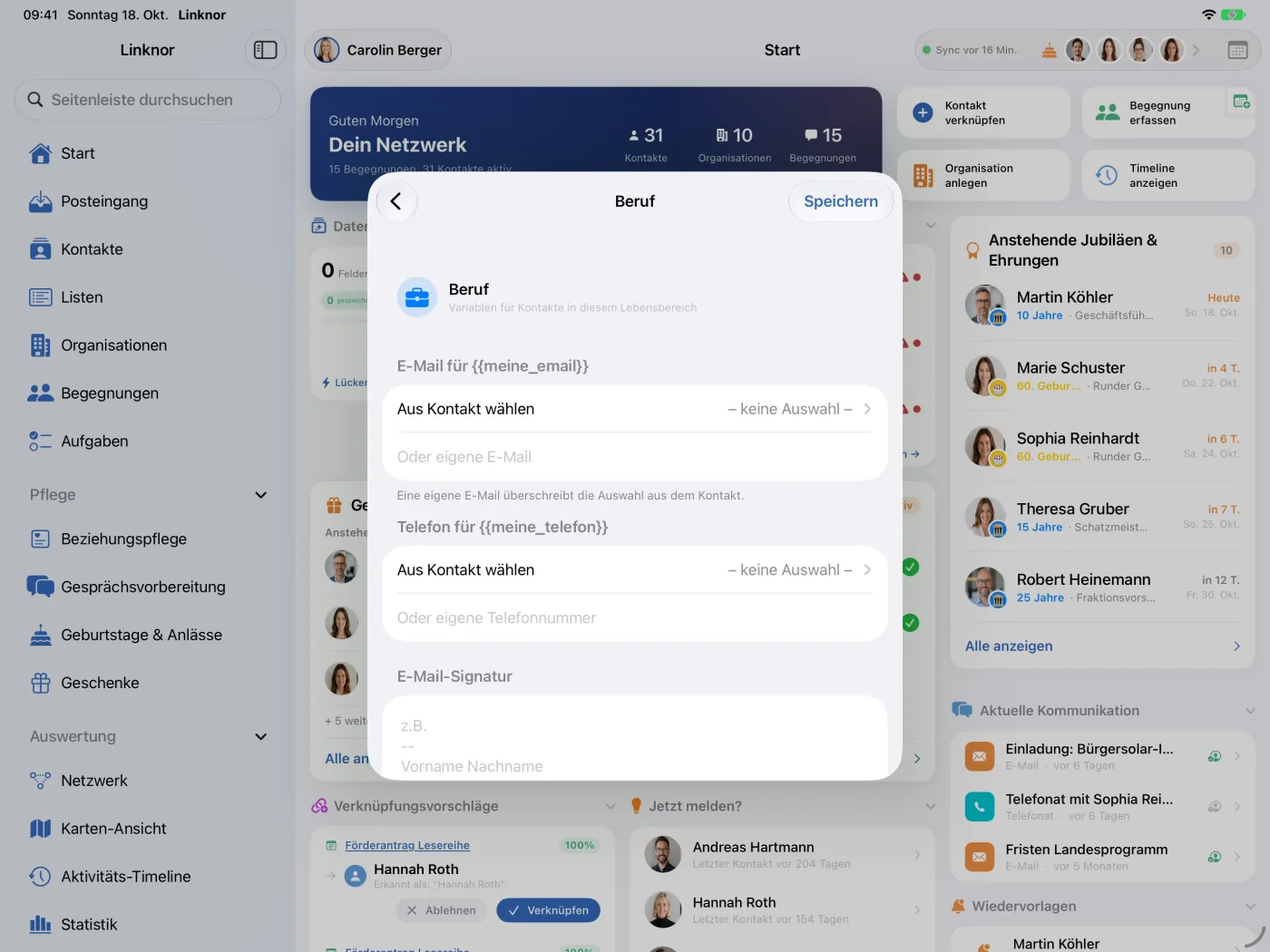
Task: Click the birthday cake icon near sync status
Action: coord(1049,50)
